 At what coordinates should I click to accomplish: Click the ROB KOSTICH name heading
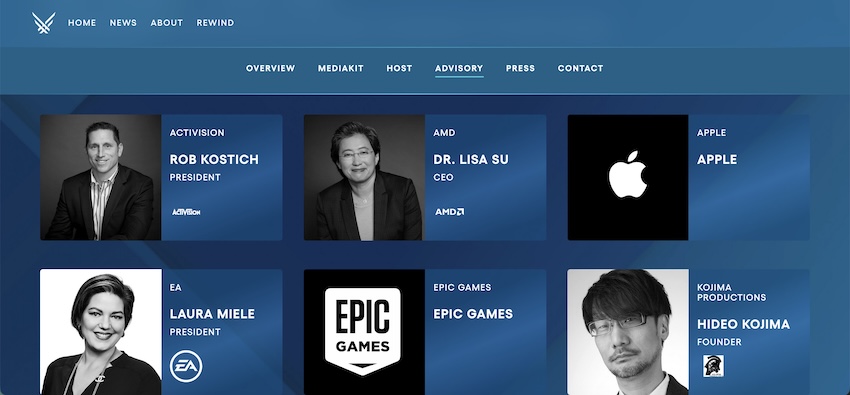214,159
